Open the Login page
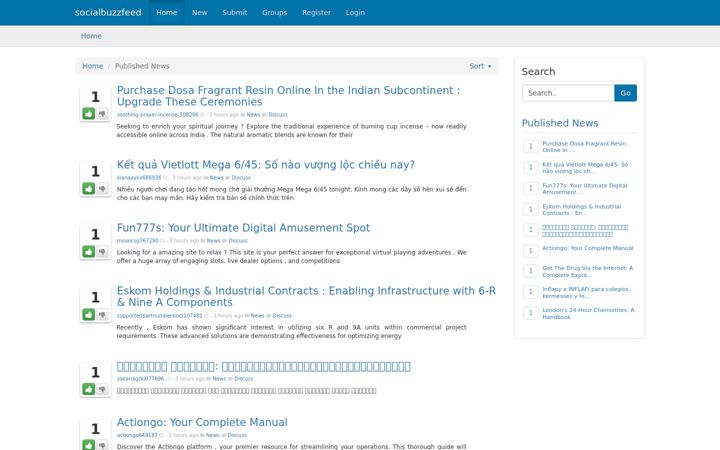Screen dimensions: 720x450 355,12
